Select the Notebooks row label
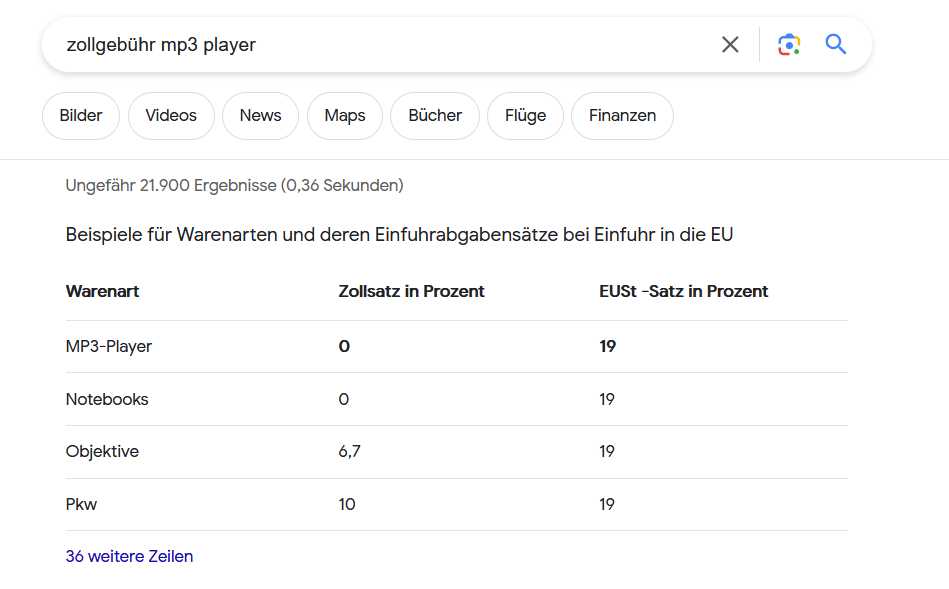 coord(107,399)
